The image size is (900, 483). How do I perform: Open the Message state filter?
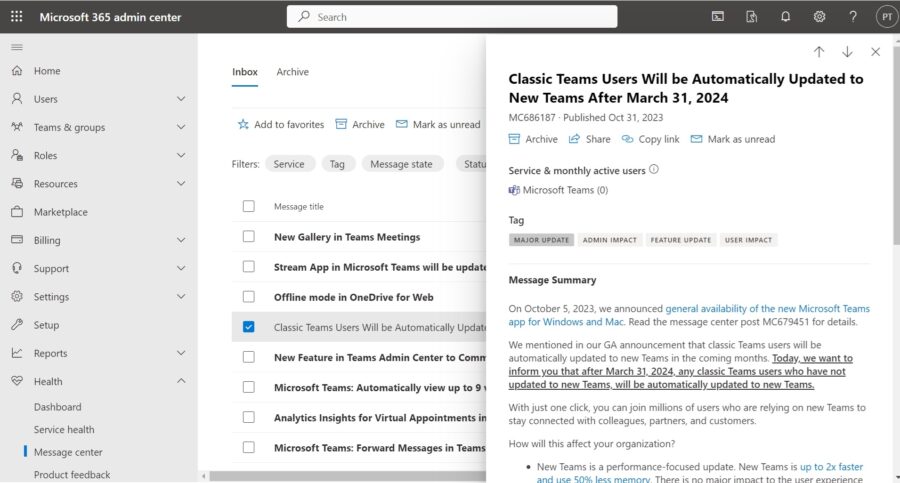(x=401, y=164)
